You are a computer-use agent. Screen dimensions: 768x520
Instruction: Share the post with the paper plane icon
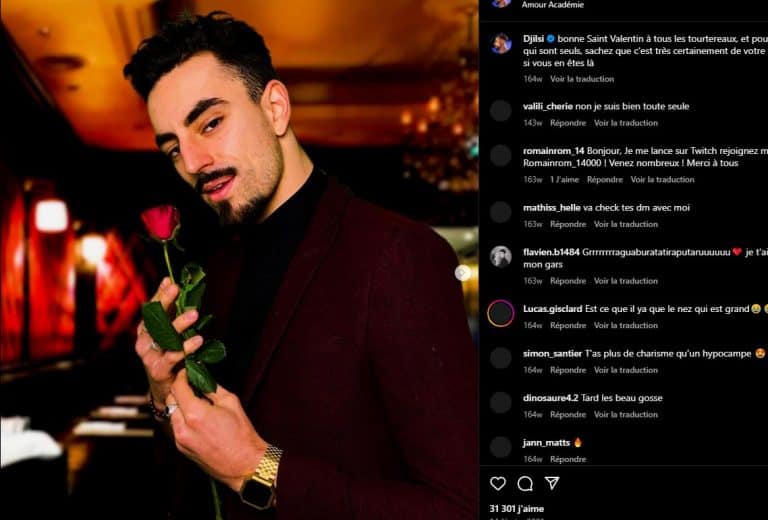coord(552,483)
